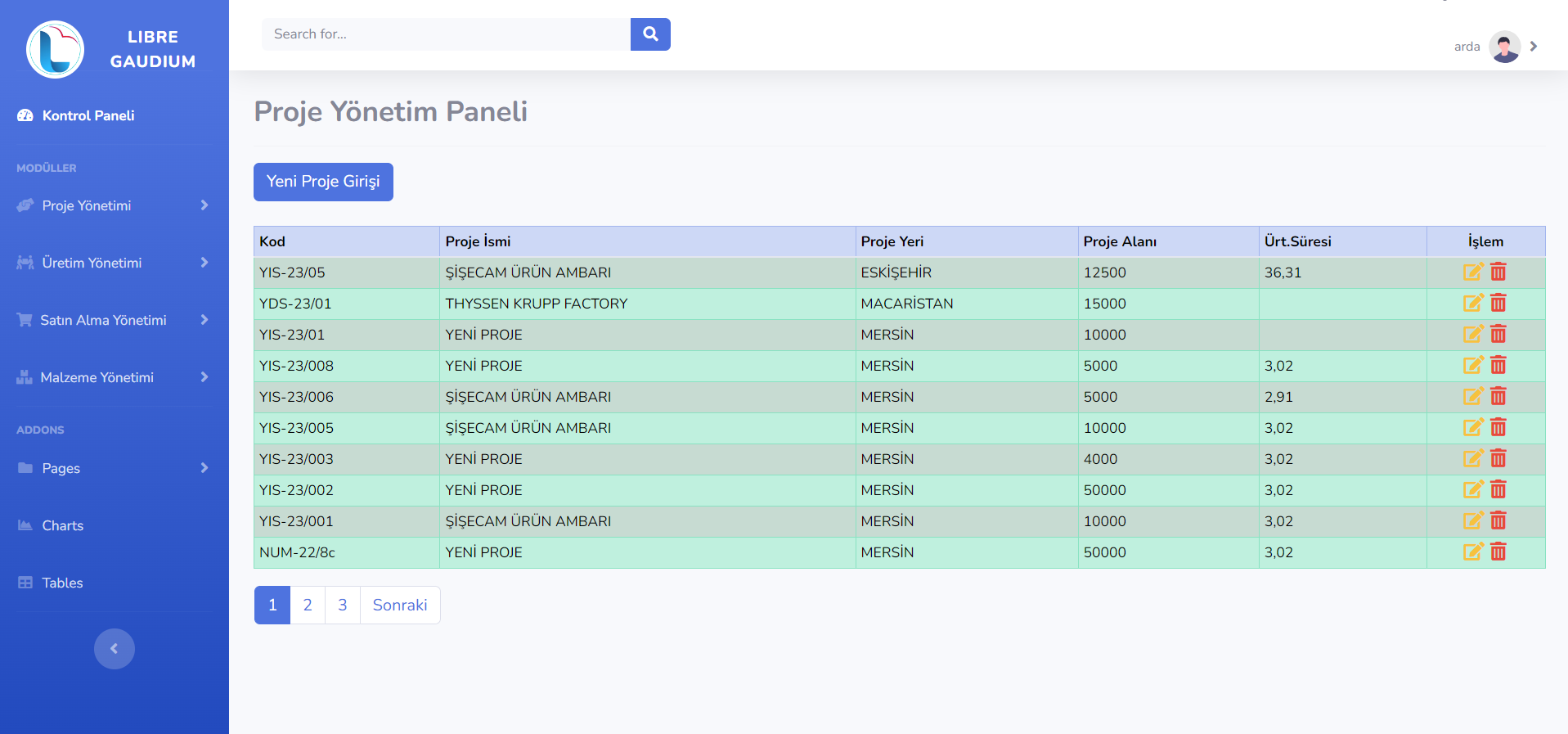Open Kontrol Paneli in the sidebar

point(88,115)
